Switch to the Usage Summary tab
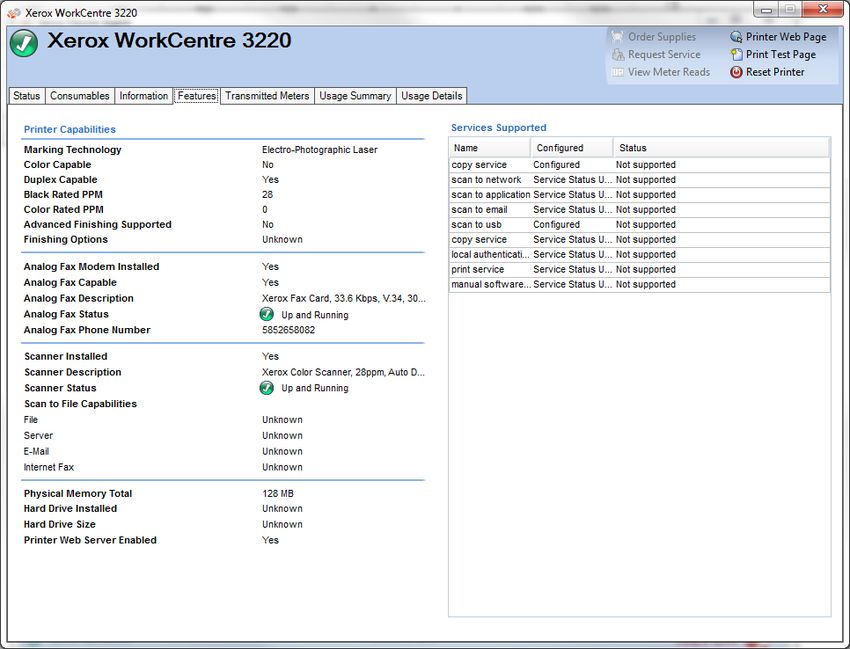The image size is (850, 649). click(355, 96)
